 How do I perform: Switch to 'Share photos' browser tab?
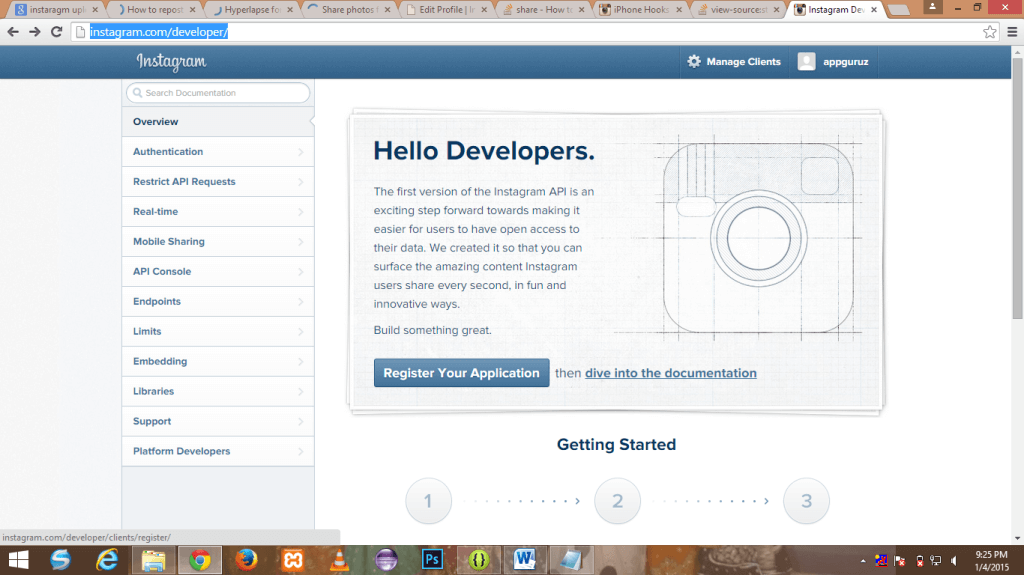coord(349,10)
